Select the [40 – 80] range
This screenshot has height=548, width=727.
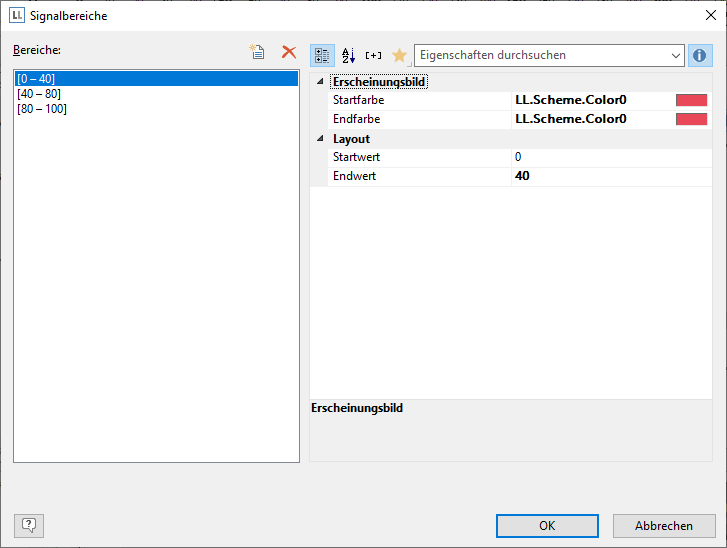(39, 93)
